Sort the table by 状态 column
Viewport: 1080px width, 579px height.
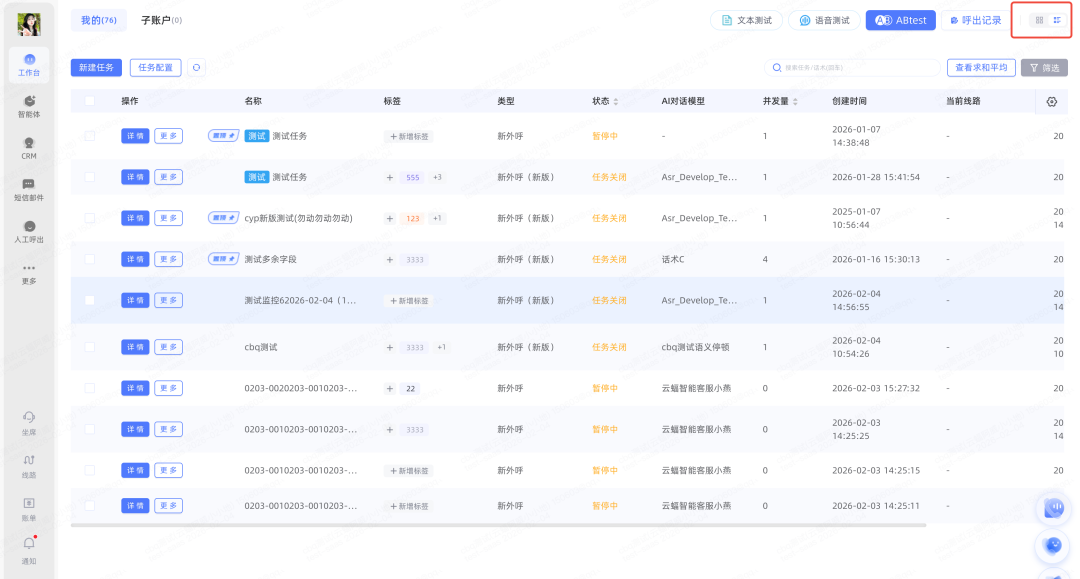click(615, 102)
